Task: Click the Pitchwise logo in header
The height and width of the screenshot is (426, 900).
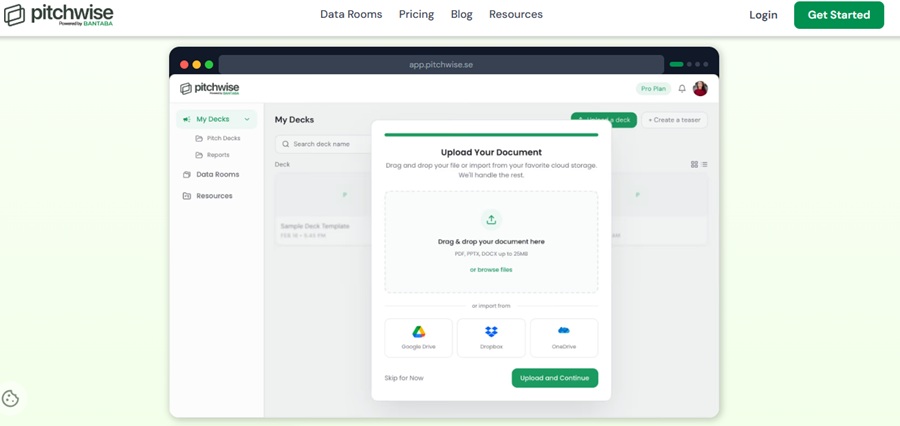Action: 59,15
